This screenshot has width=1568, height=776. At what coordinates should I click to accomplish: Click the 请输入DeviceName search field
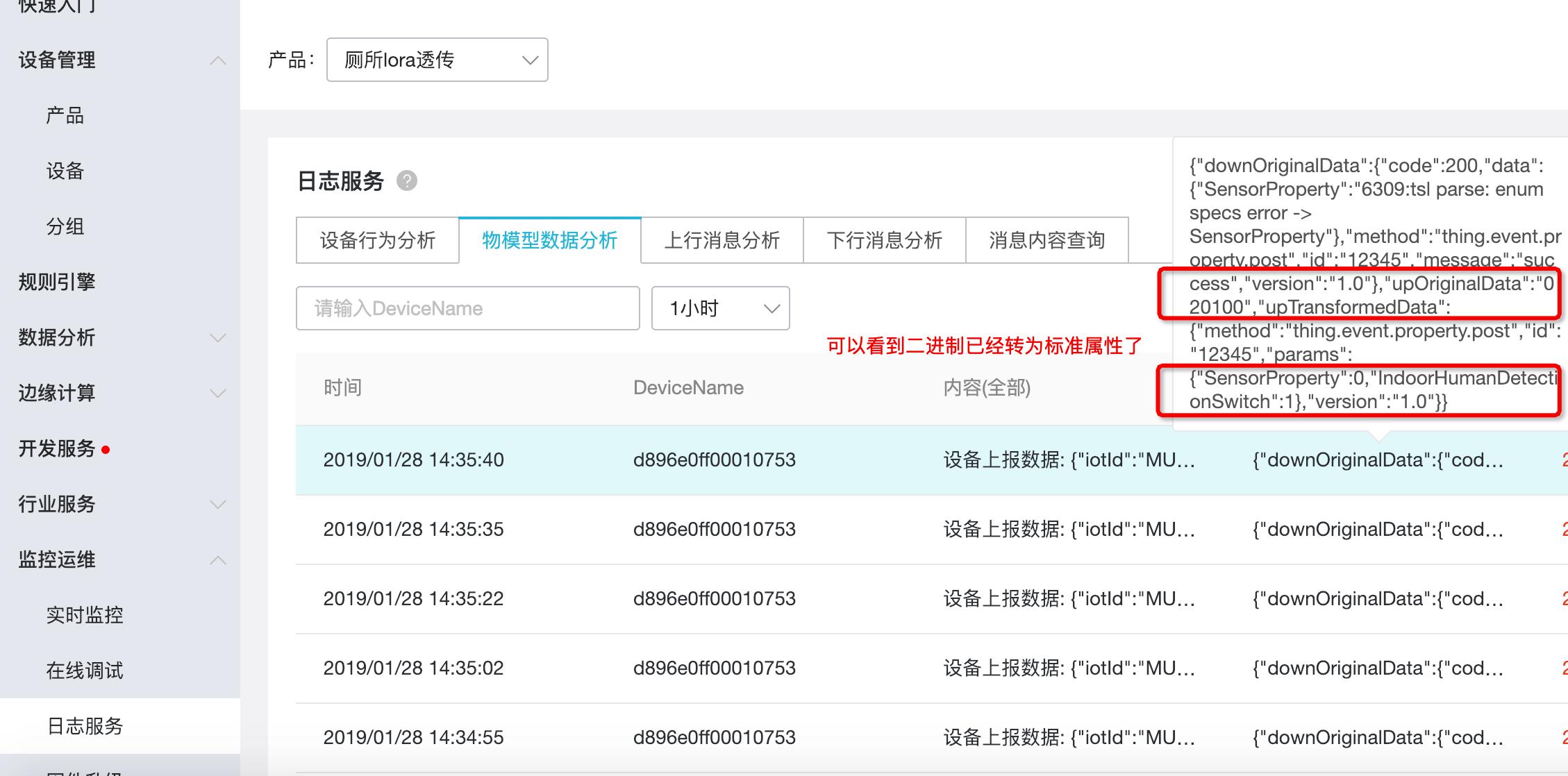click(x=468, y=308)
